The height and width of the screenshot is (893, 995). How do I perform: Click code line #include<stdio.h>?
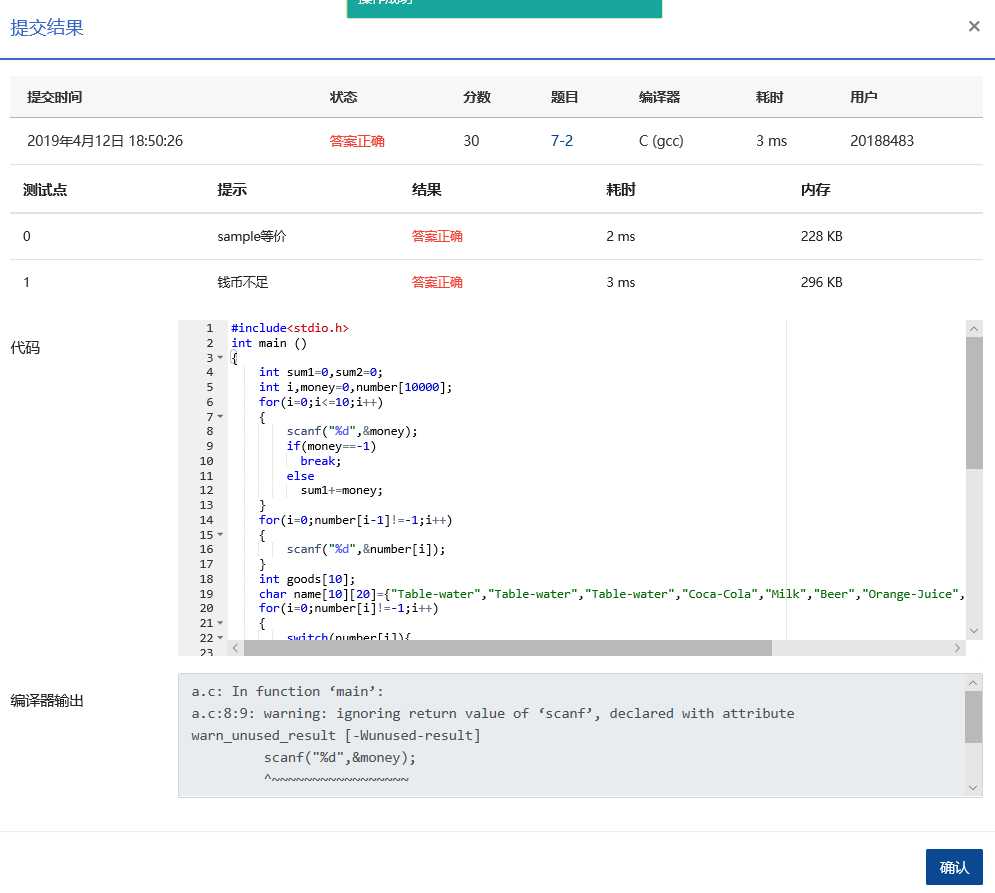click(x=290, y=327)
